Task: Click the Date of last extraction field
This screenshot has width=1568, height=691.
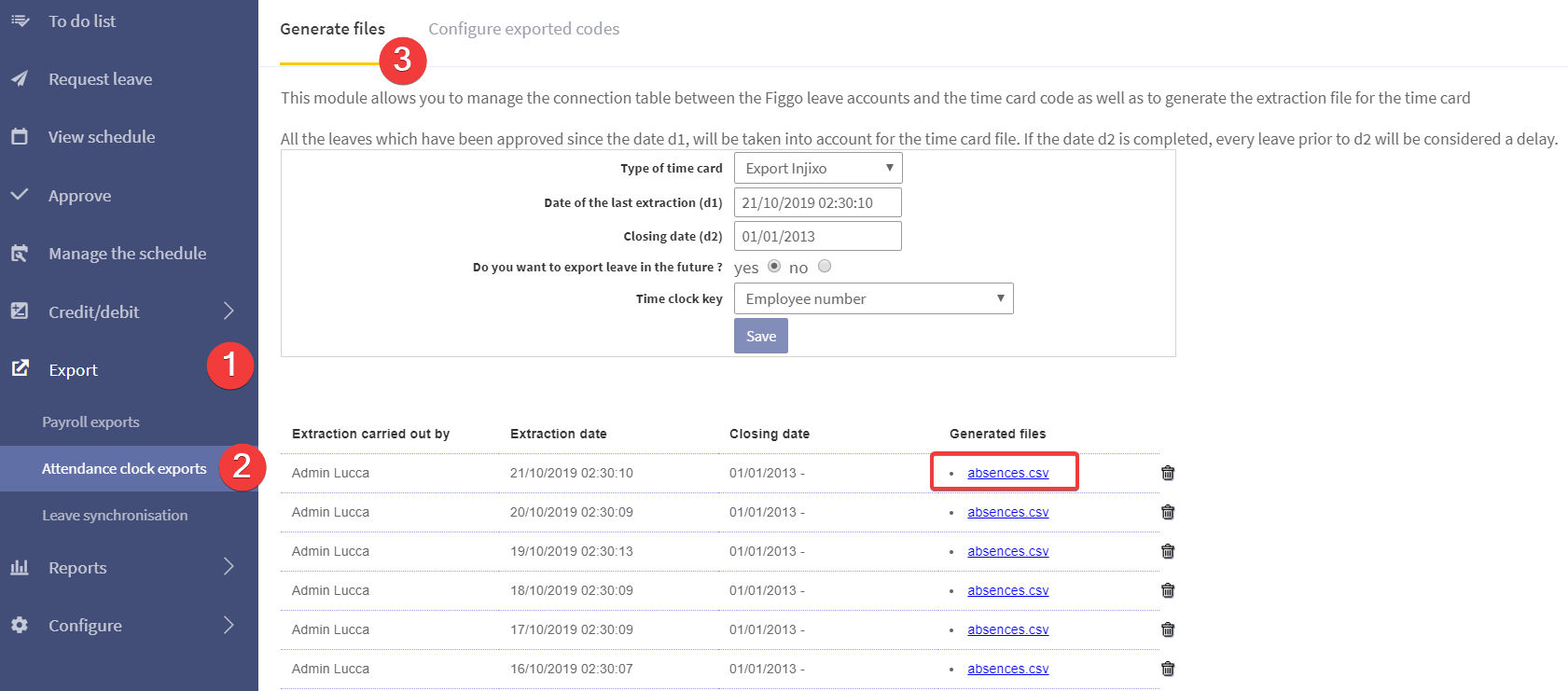Action: pos(818,202)
